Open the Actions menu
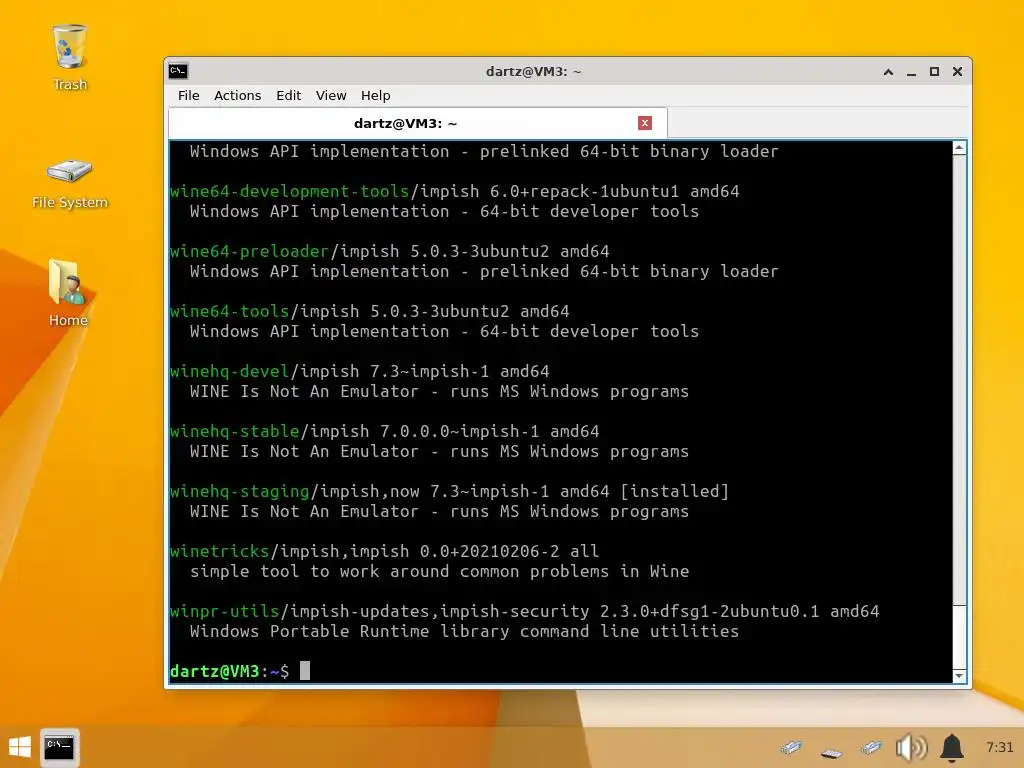Screen dimensions: 1024x768 (238, 95)
